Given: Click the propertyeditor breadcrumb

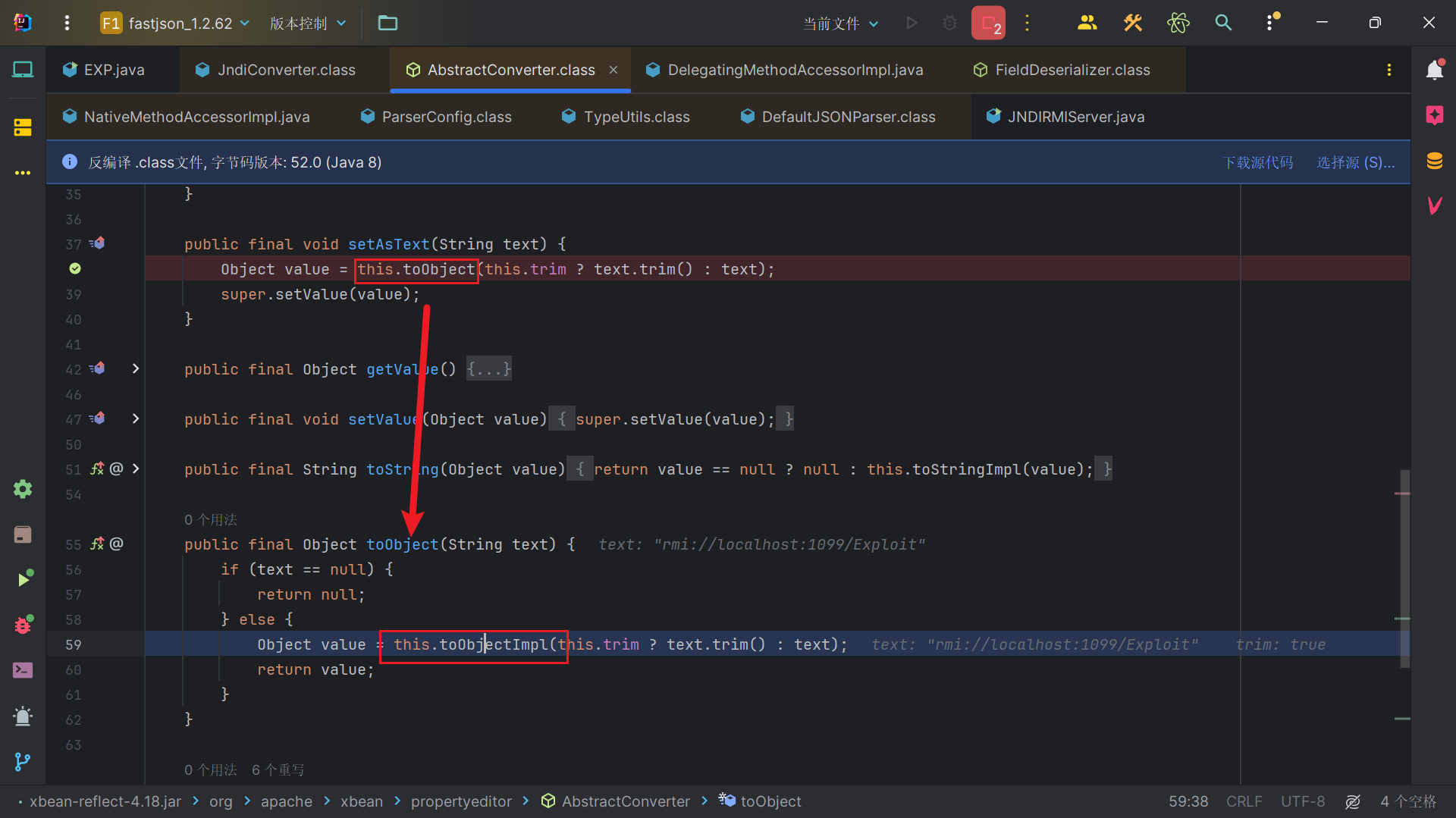Looking at the screenshot, I should click(461, 801).
